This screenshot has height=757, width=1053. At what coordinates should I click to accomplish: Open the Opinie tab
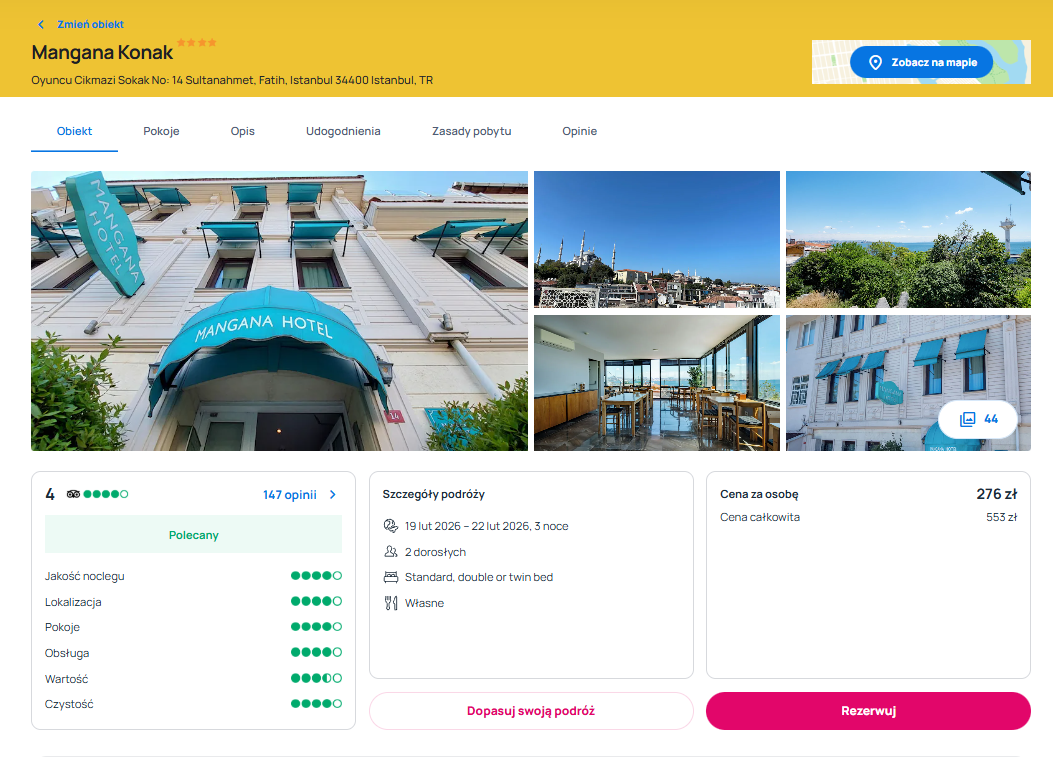(x=579, y=131)
